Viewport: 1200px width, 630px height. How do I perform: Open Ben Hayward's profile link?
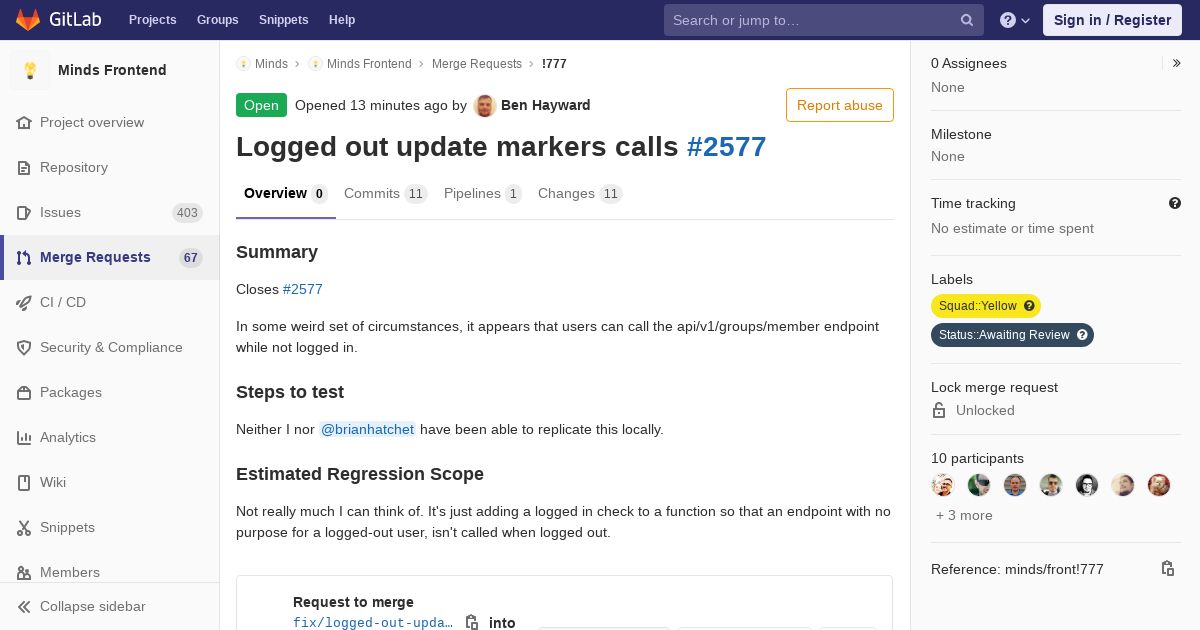[545, 105]
